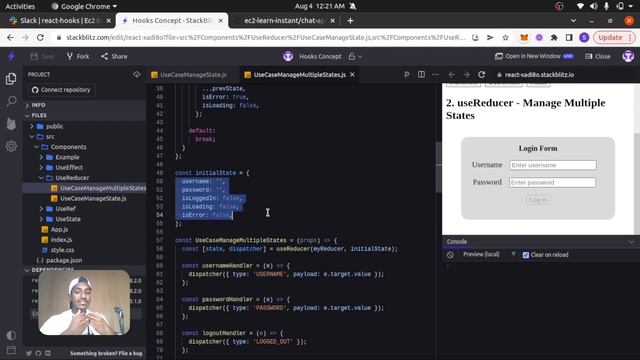Bookmark the page with the star icon

[505, 38]
